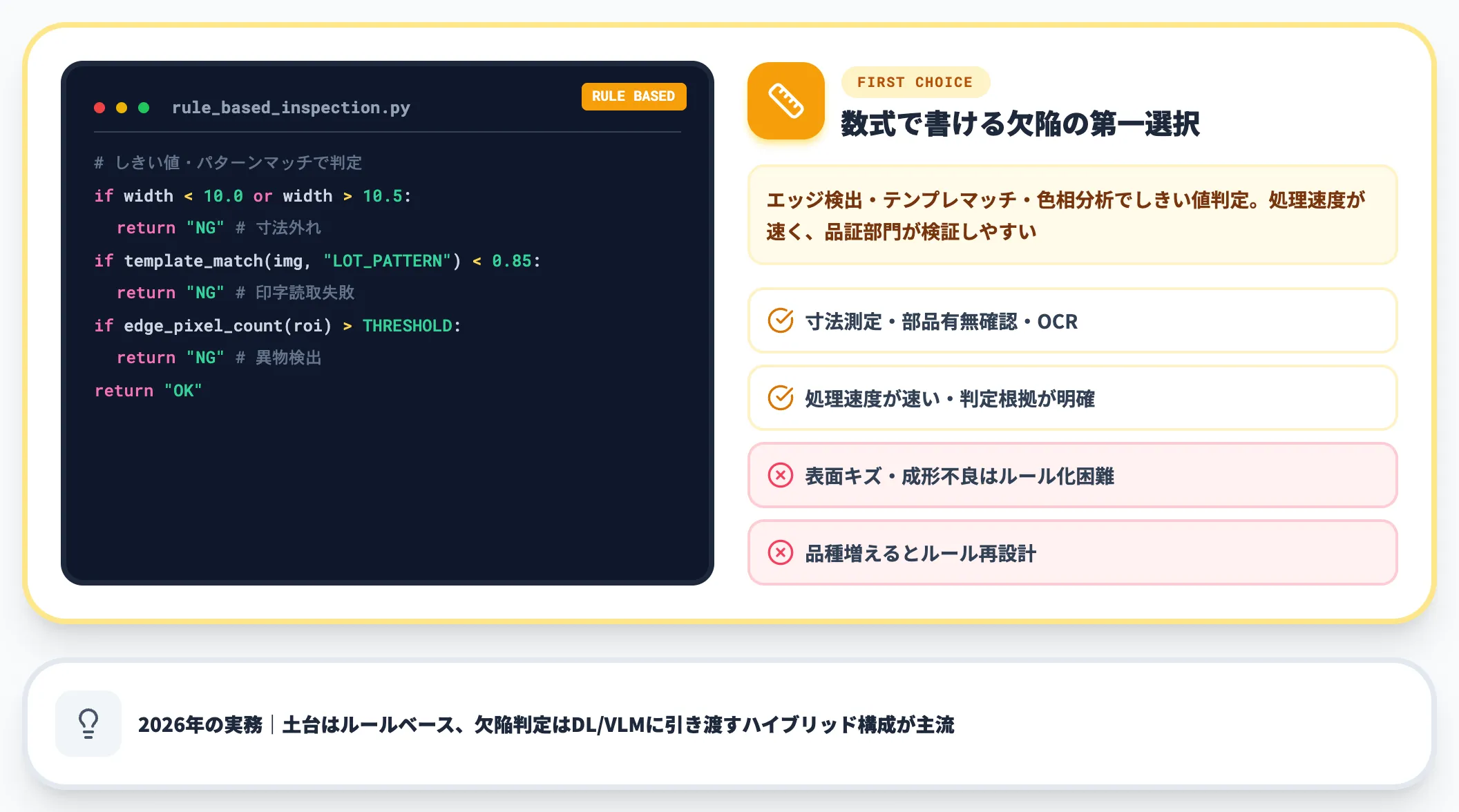The image size is (1459, 812).
Task: Click the orange ruler icon tile
Action: tap(785, 101)
